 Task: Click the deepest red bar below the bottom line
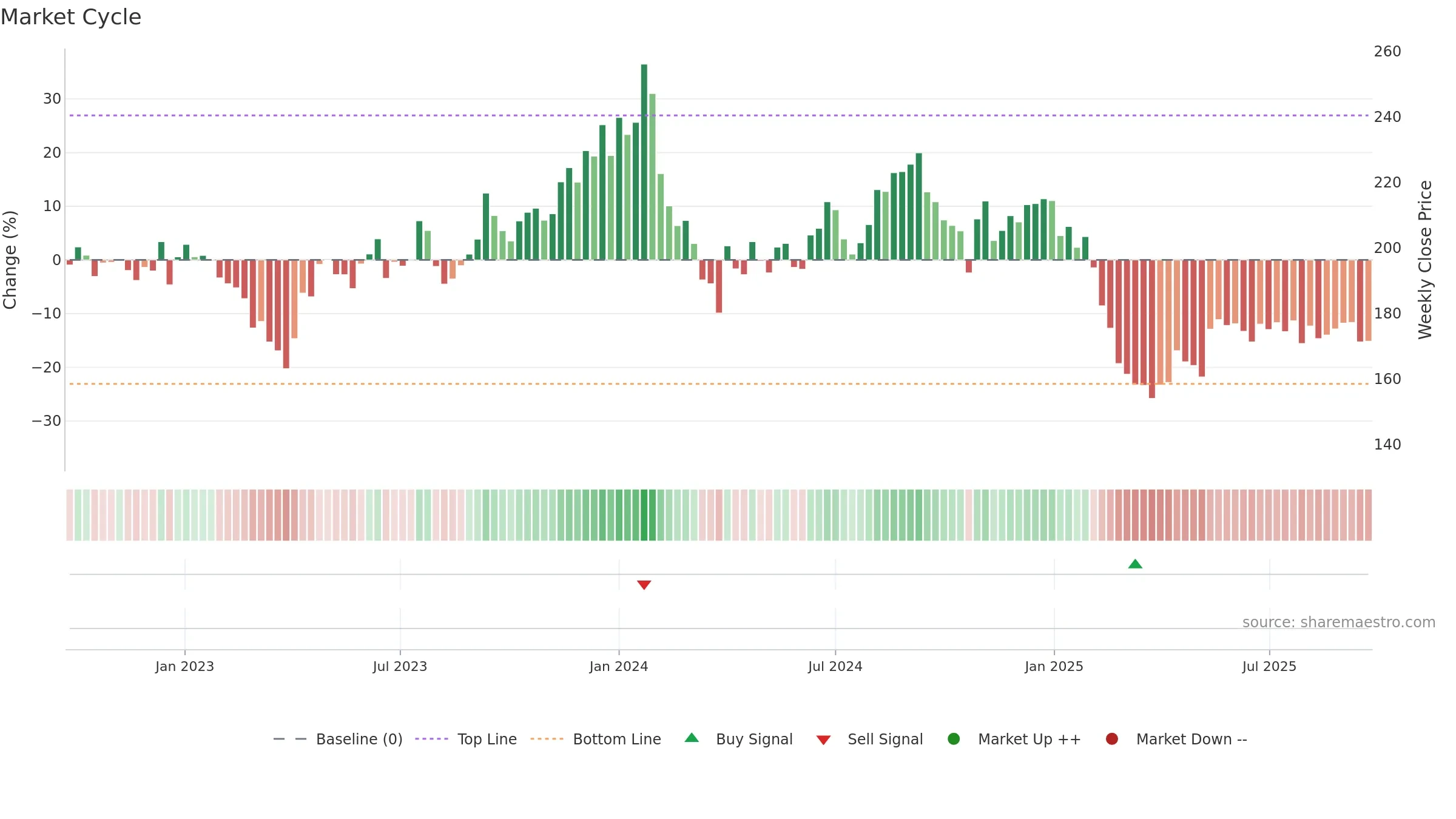(x=1152, y=329)
